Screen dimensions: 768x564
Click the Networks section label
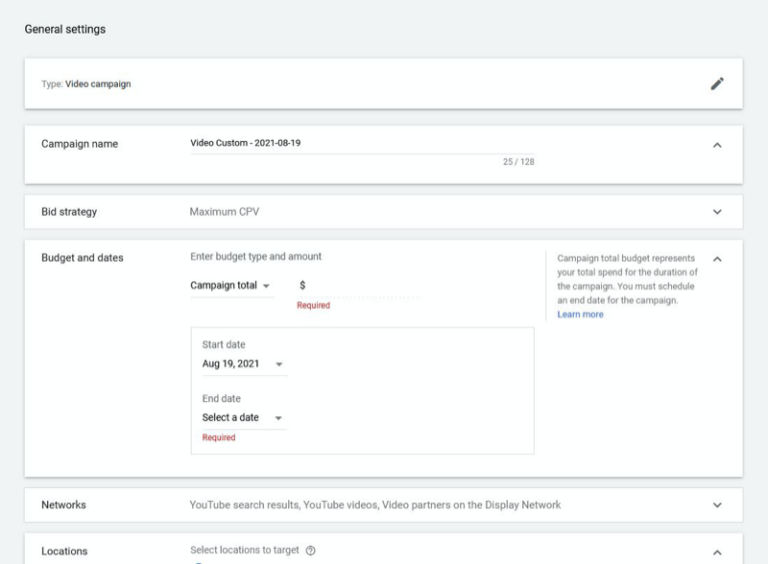point(64,505)
